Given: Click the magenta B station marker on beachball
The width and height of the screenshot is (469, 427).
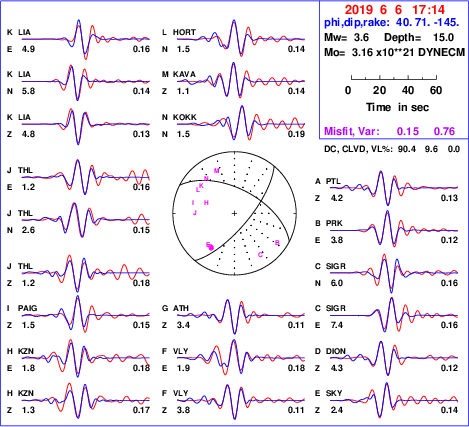Looking at the screenshot, I should pos(277,243).
